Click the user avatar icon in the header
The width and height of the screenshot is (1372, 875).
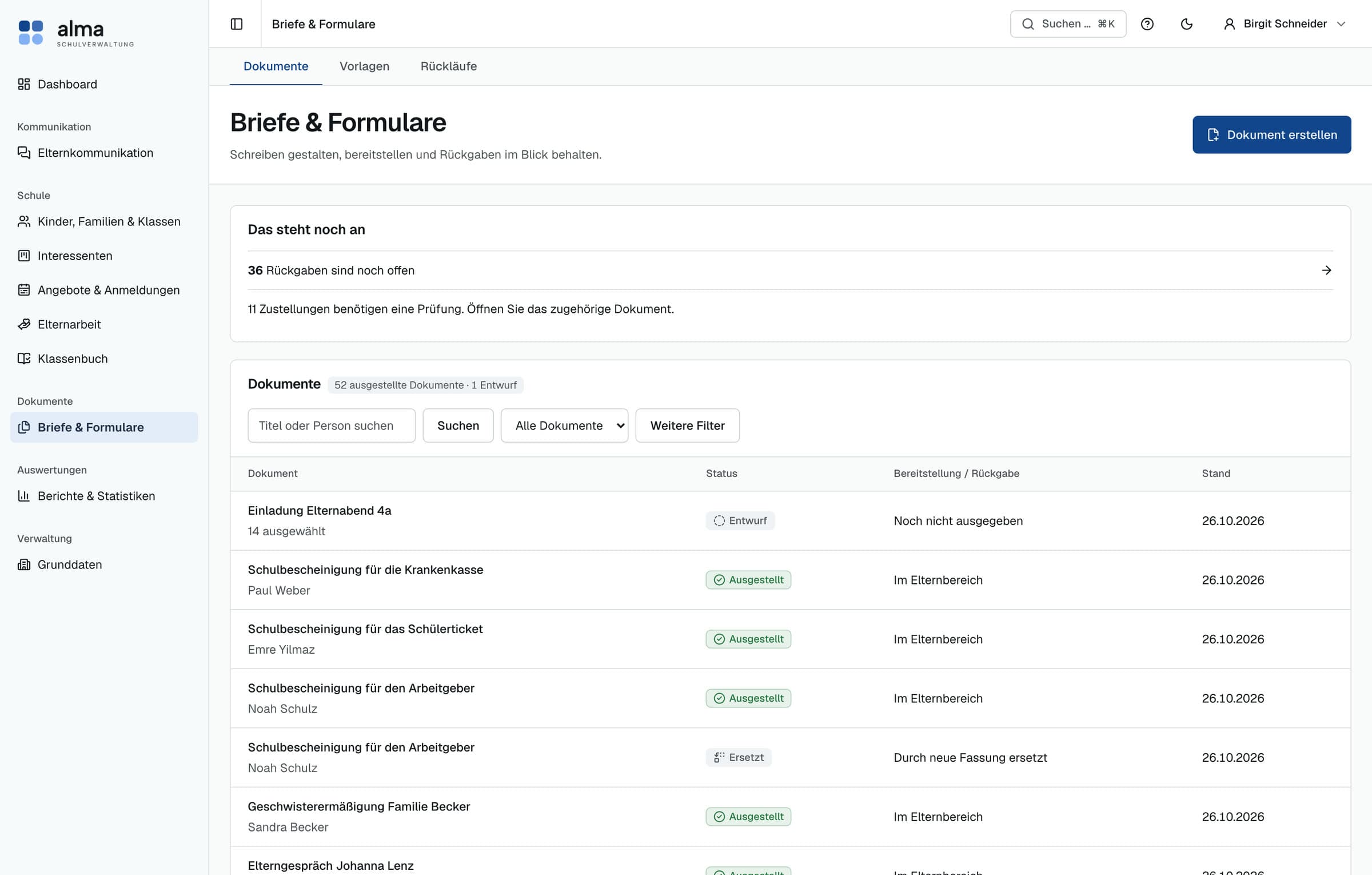(x=1229, y=24)
